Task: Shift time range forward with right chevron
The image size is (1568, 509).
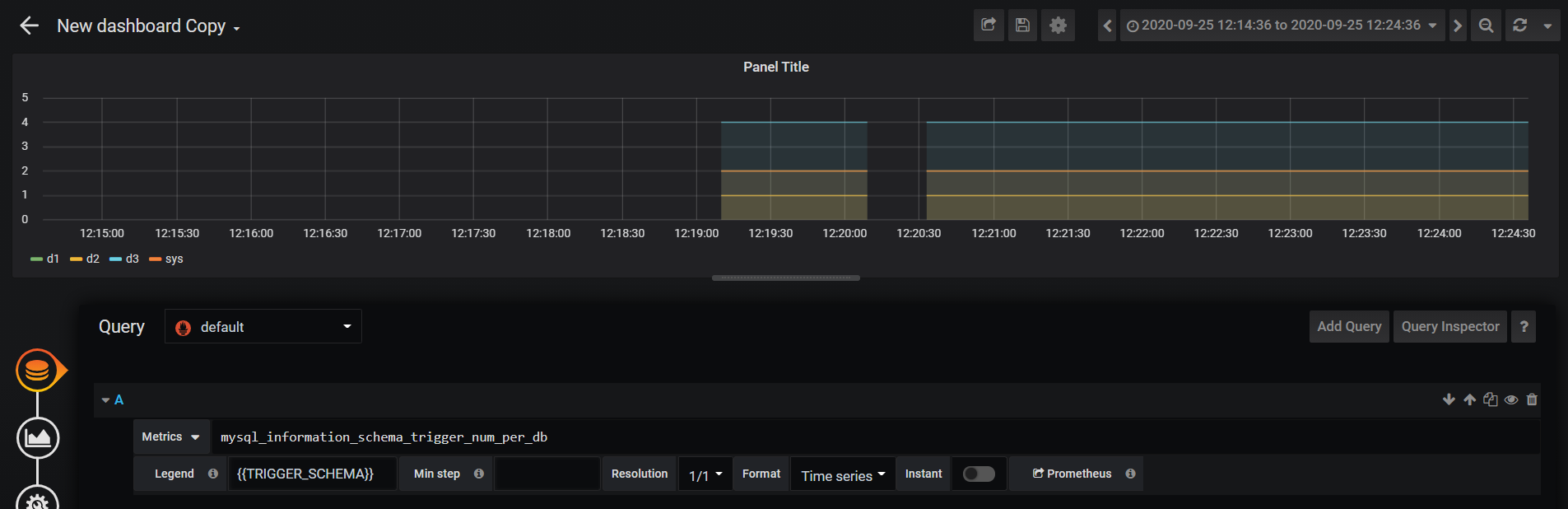Action: pos(1458,26)
